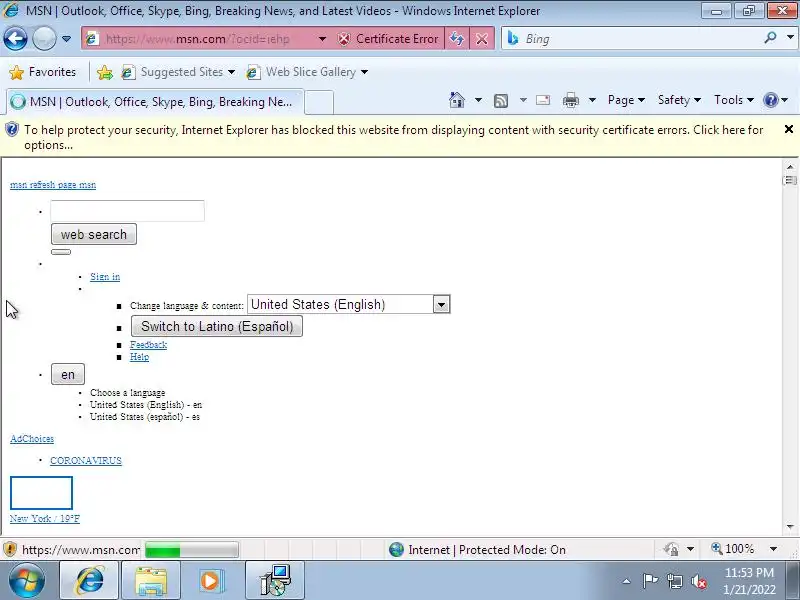800x600 pixels.
Task: Open the Safety menu
Action: (x=679, y=100)
